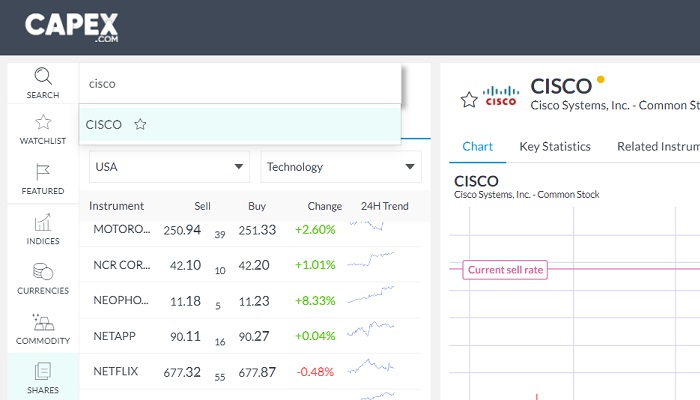Click the CAPEX.com logo
This screenshot has width=700, height=400.
(71, 27)
